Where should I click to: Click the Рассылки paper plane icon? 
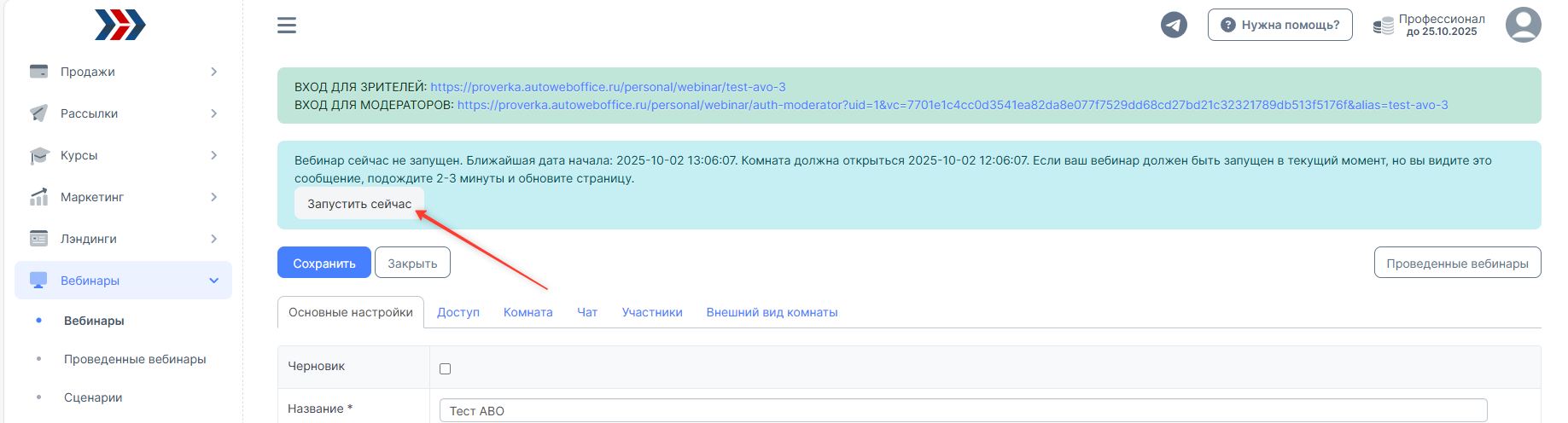point(38,113)
